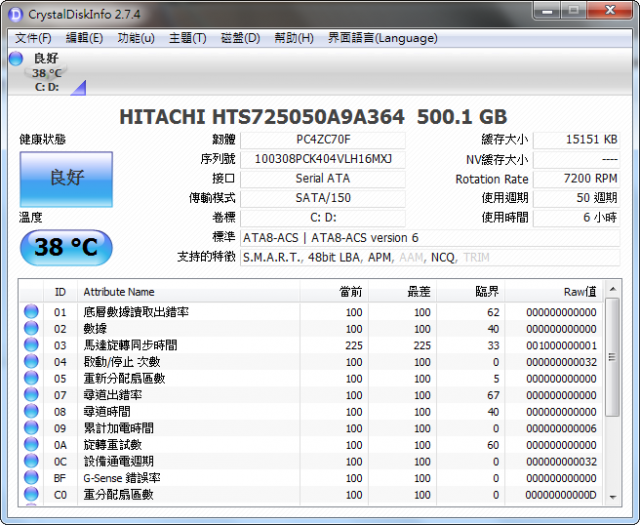This screenshot has width=640, height=525.
Task: Click scrollbar up arrow in attribute list
Action: click(612, 289)
